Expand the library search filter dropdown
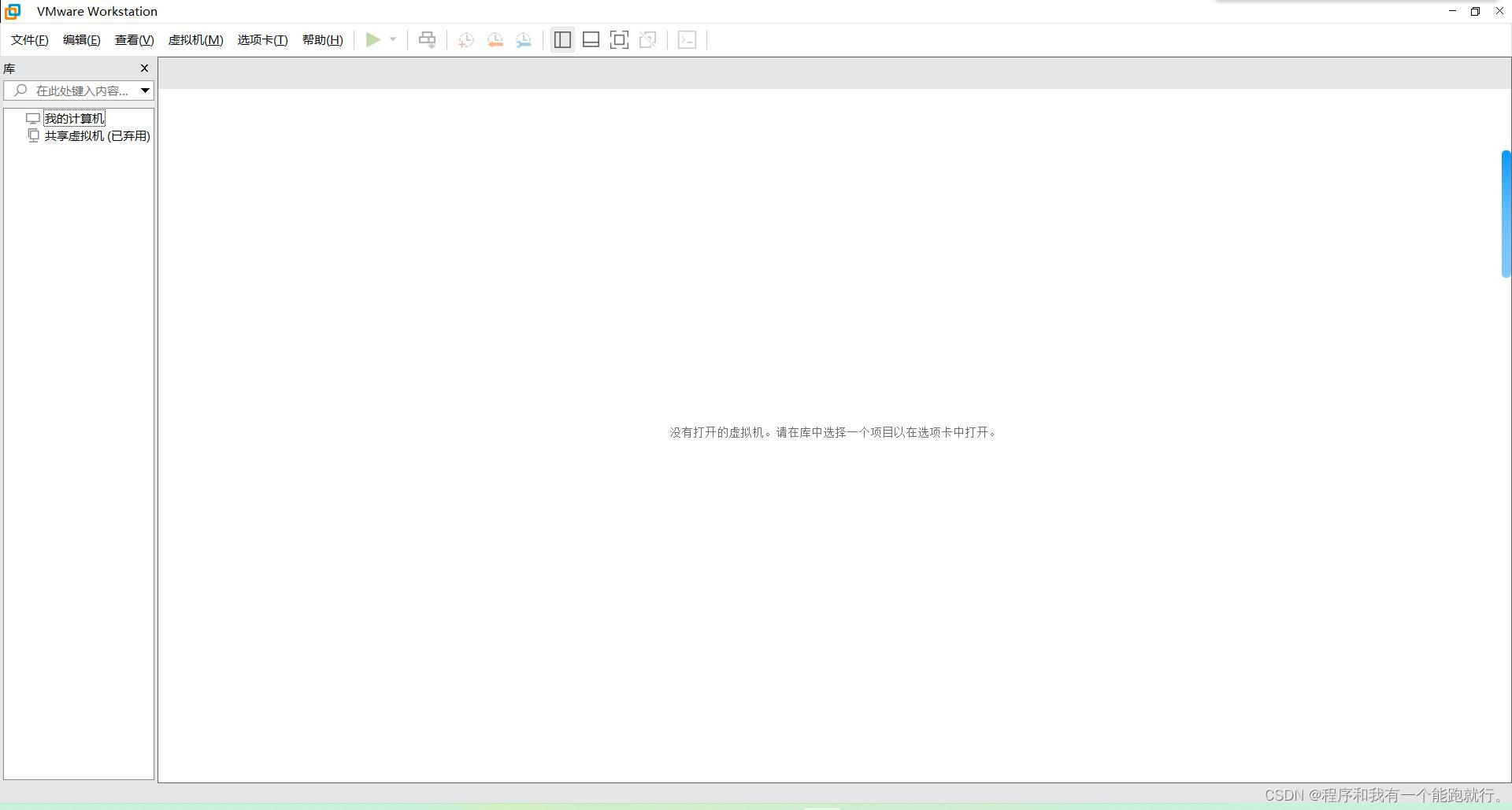1512x810 pixels. [146, 91]
